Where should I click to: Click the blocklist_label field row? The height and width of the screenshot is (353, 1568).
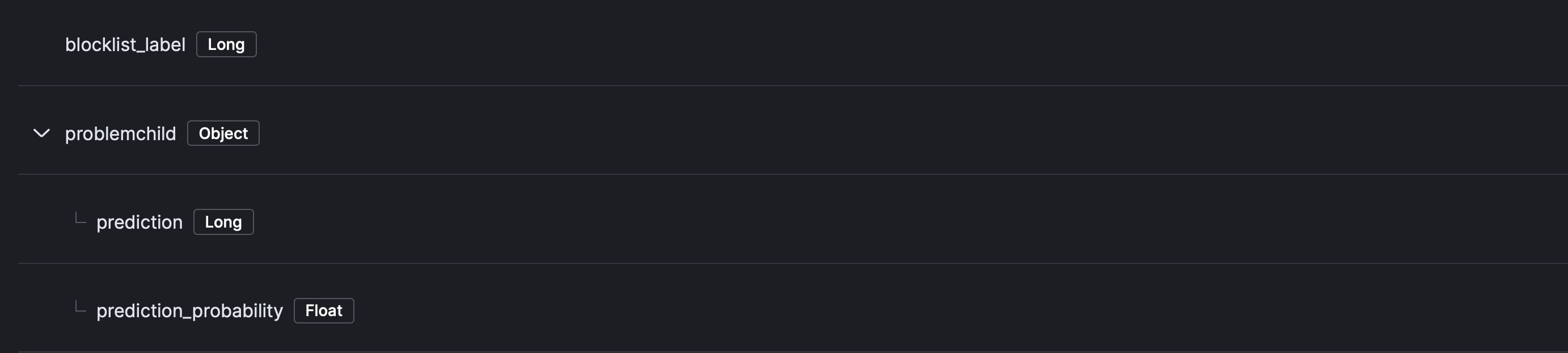pos(730,44)
